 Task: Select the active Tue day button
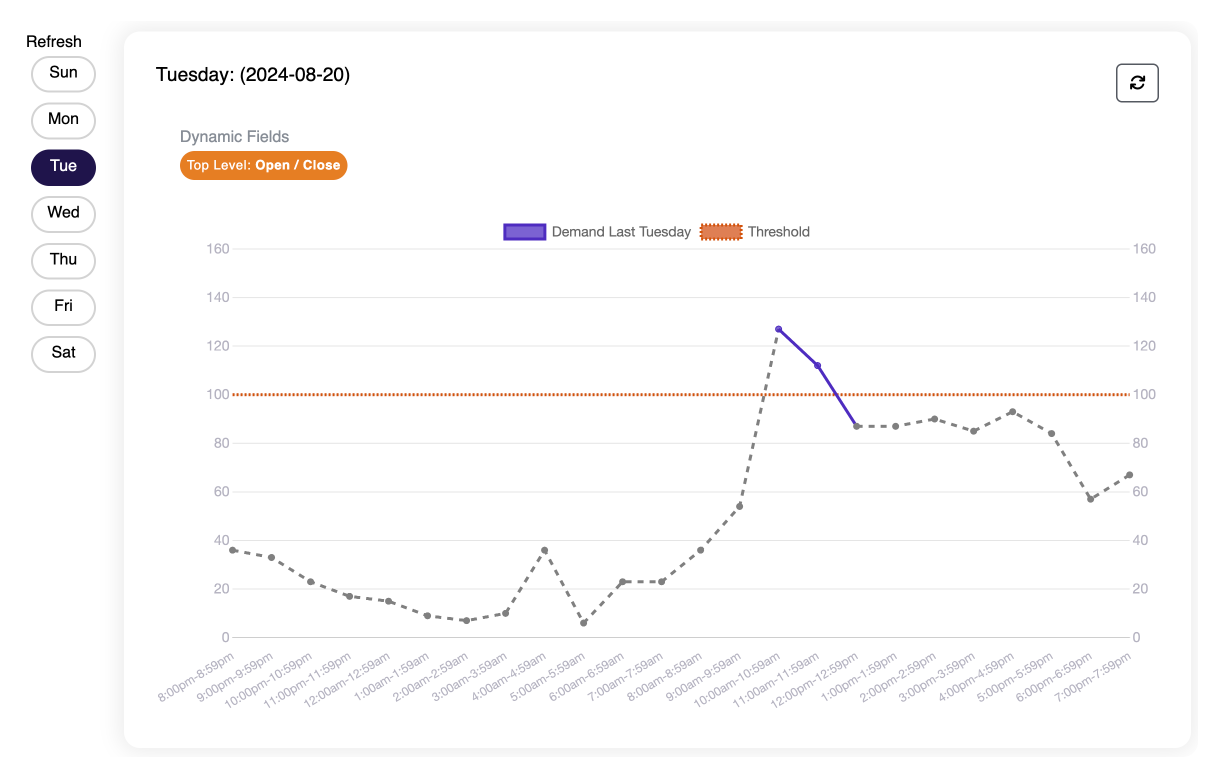click(63, 167)
